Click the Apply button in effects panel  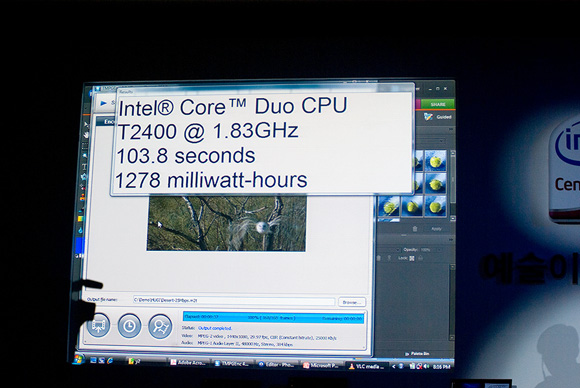click(x=436, y=229)
